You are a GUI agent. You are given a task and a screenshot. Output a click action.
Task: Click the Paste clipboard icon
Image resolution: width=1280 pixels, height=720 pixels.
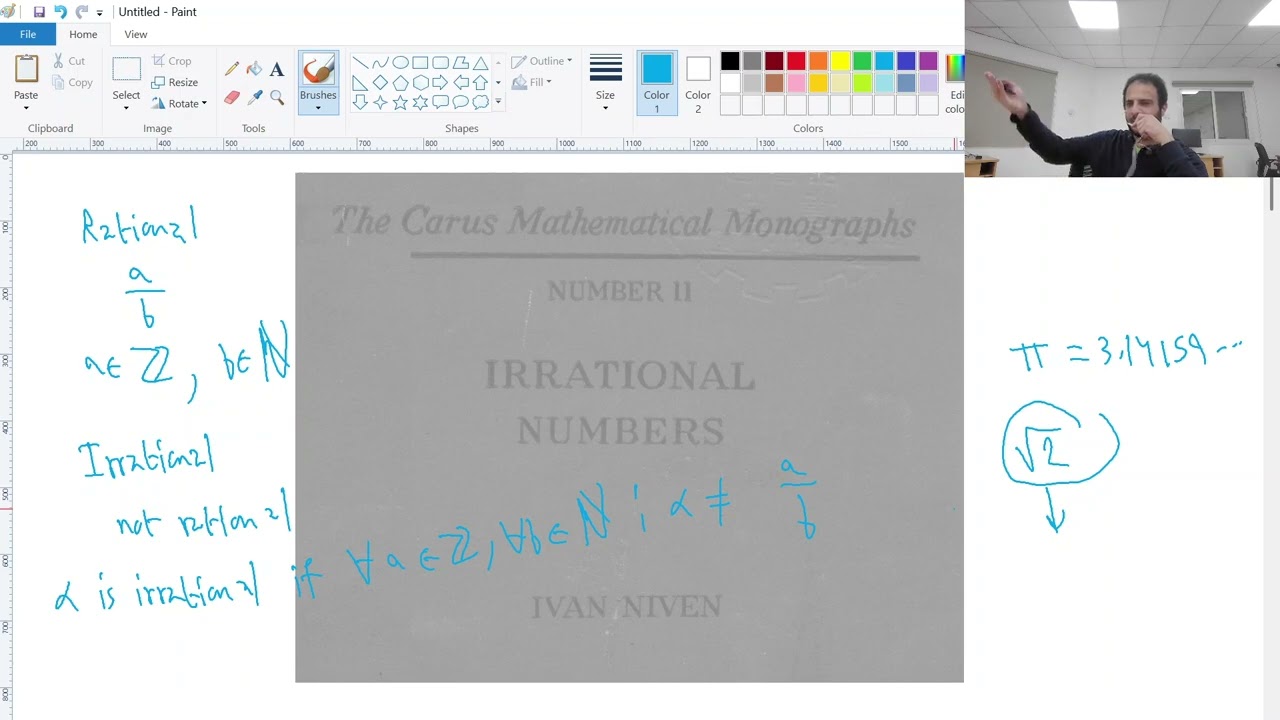(26, 69)
